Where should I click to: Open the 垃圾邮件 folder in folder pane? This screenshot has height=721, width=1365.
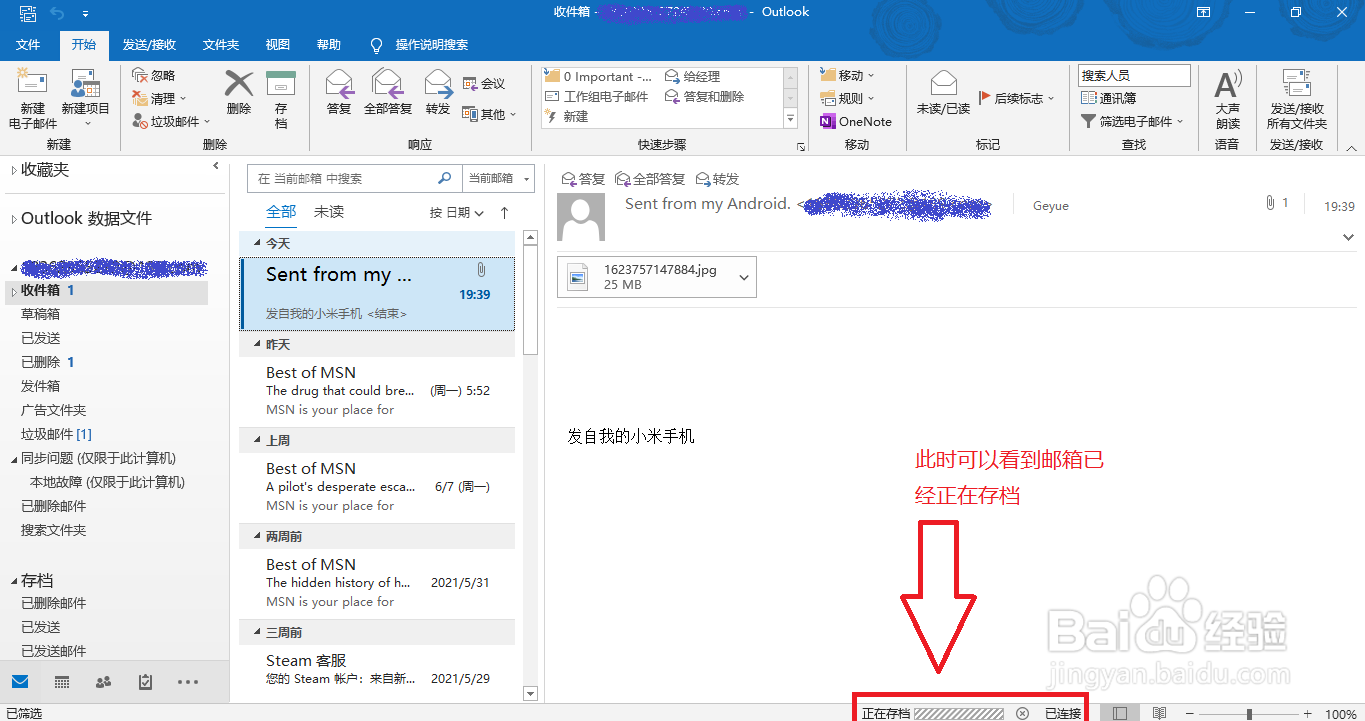click(56, 434)
